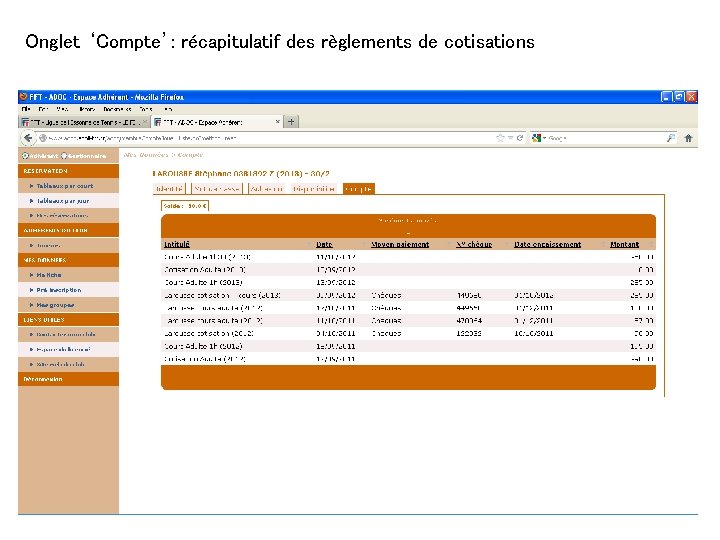
Task: Open the Bookmarks menu
Action: point(117,109)
